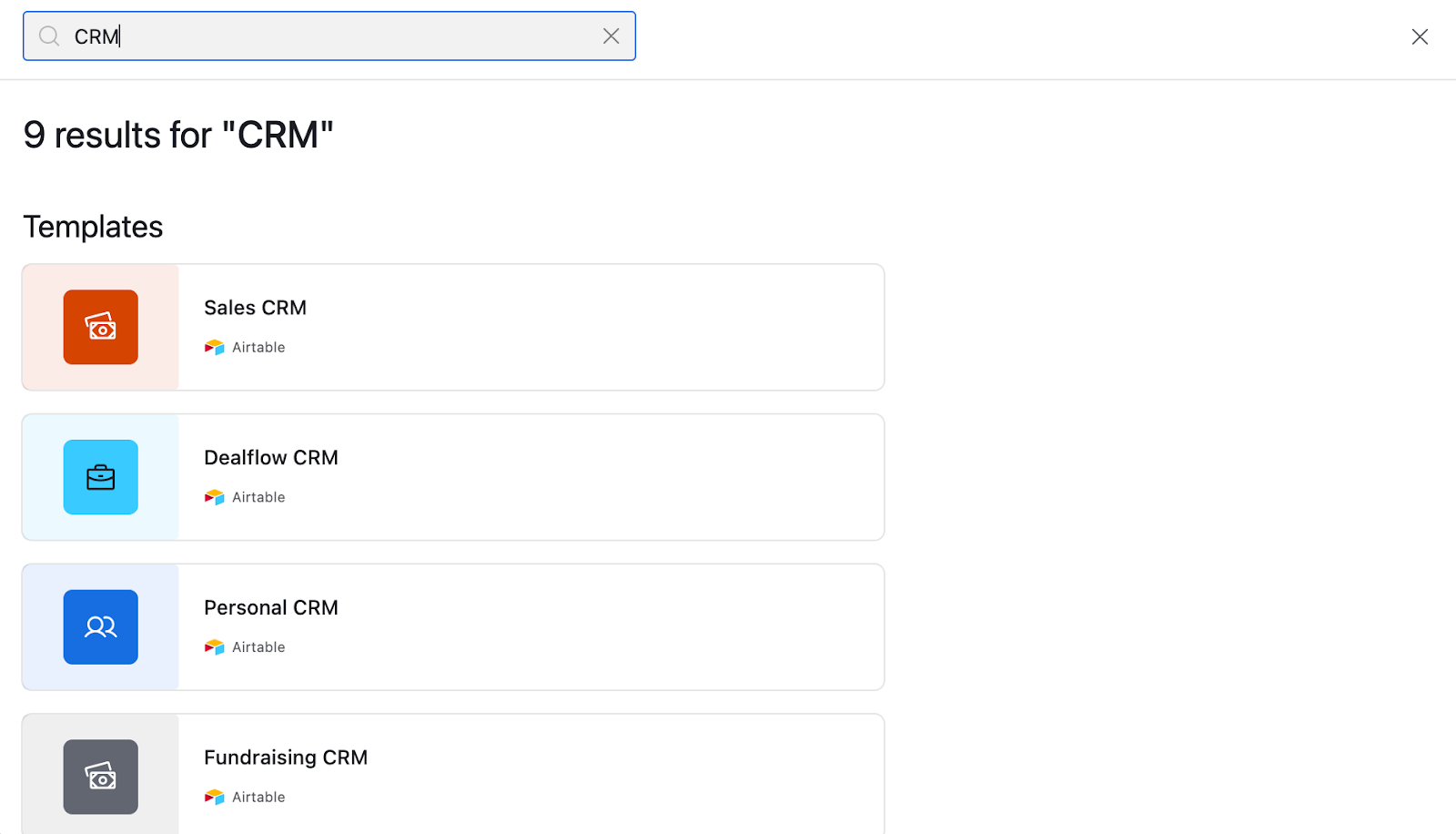Screen dimensions: 1456x834
Task: Clear the CRM search text
Action: click(612, 36)
